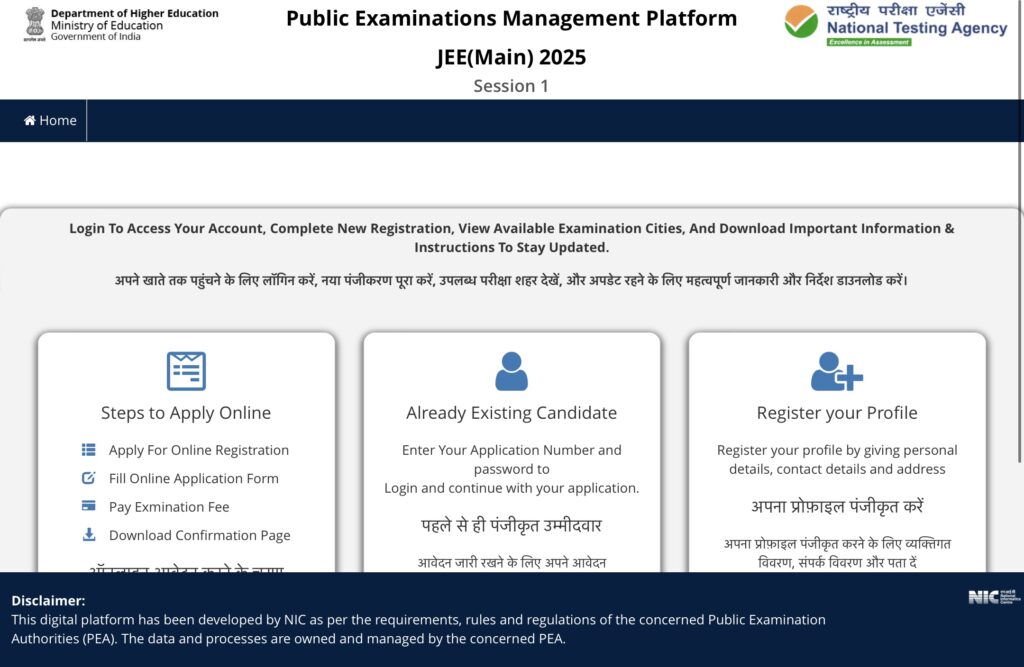1024x667 pixels.
Task: Click the home icon beside Home
Action: 29,120
